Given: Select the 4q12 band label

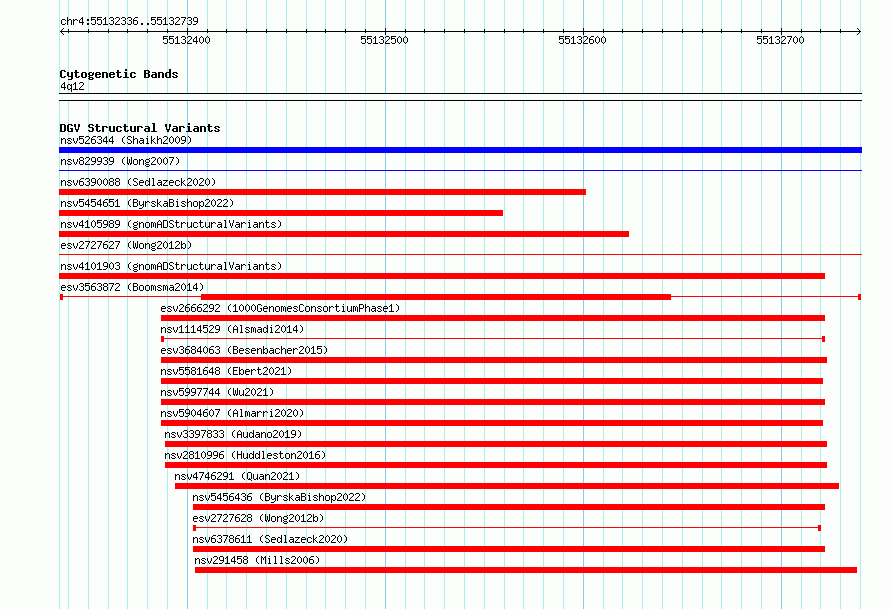Looking at the screenshot, I should (72, 86).
